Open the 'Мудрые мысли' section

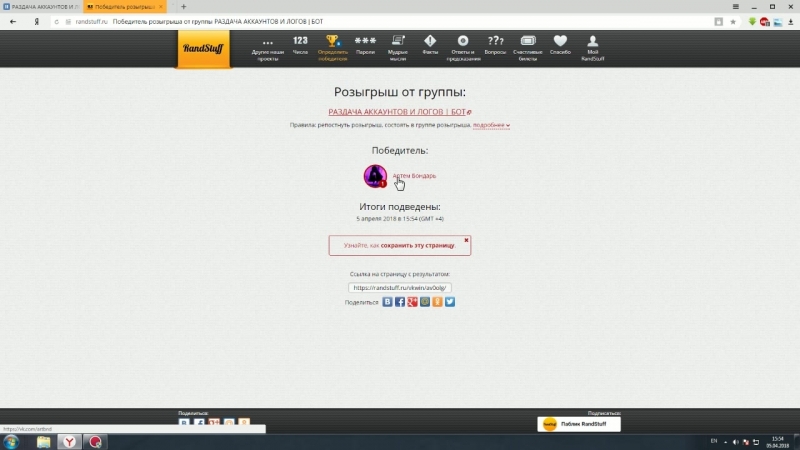pos(397,48)
